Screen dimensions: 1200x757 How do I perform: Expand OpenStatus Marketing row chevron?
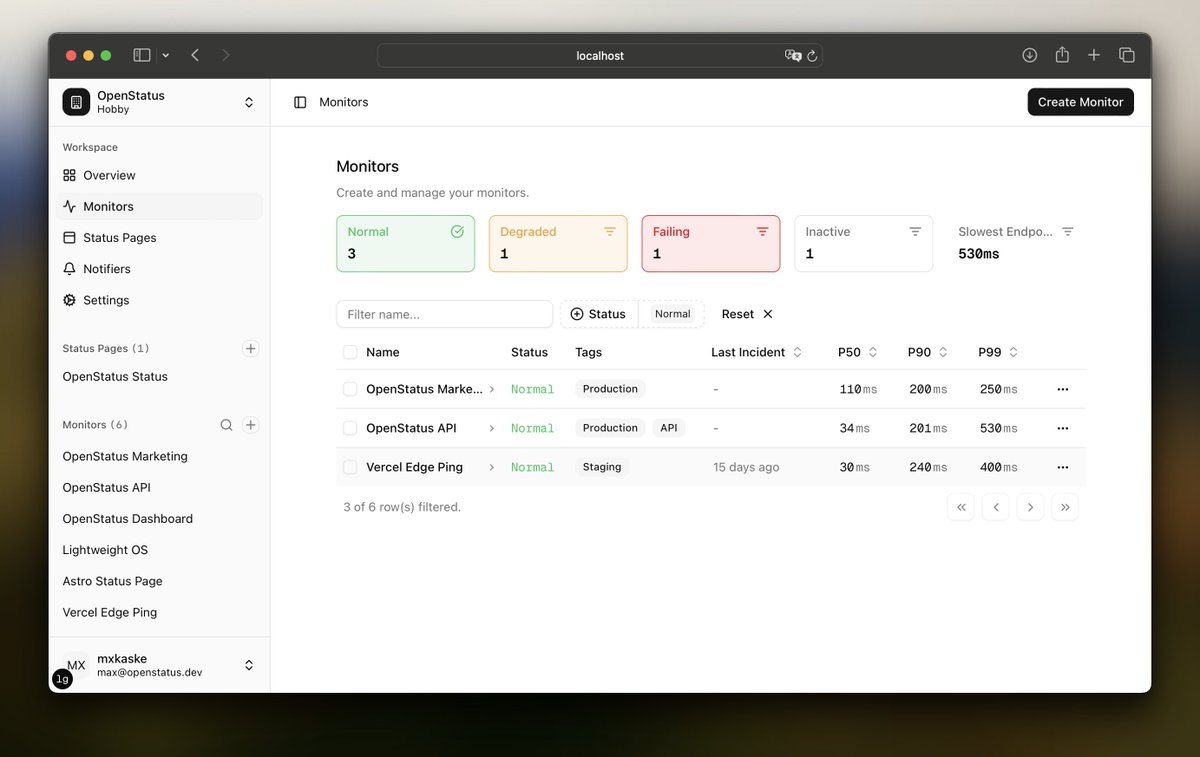492,389
